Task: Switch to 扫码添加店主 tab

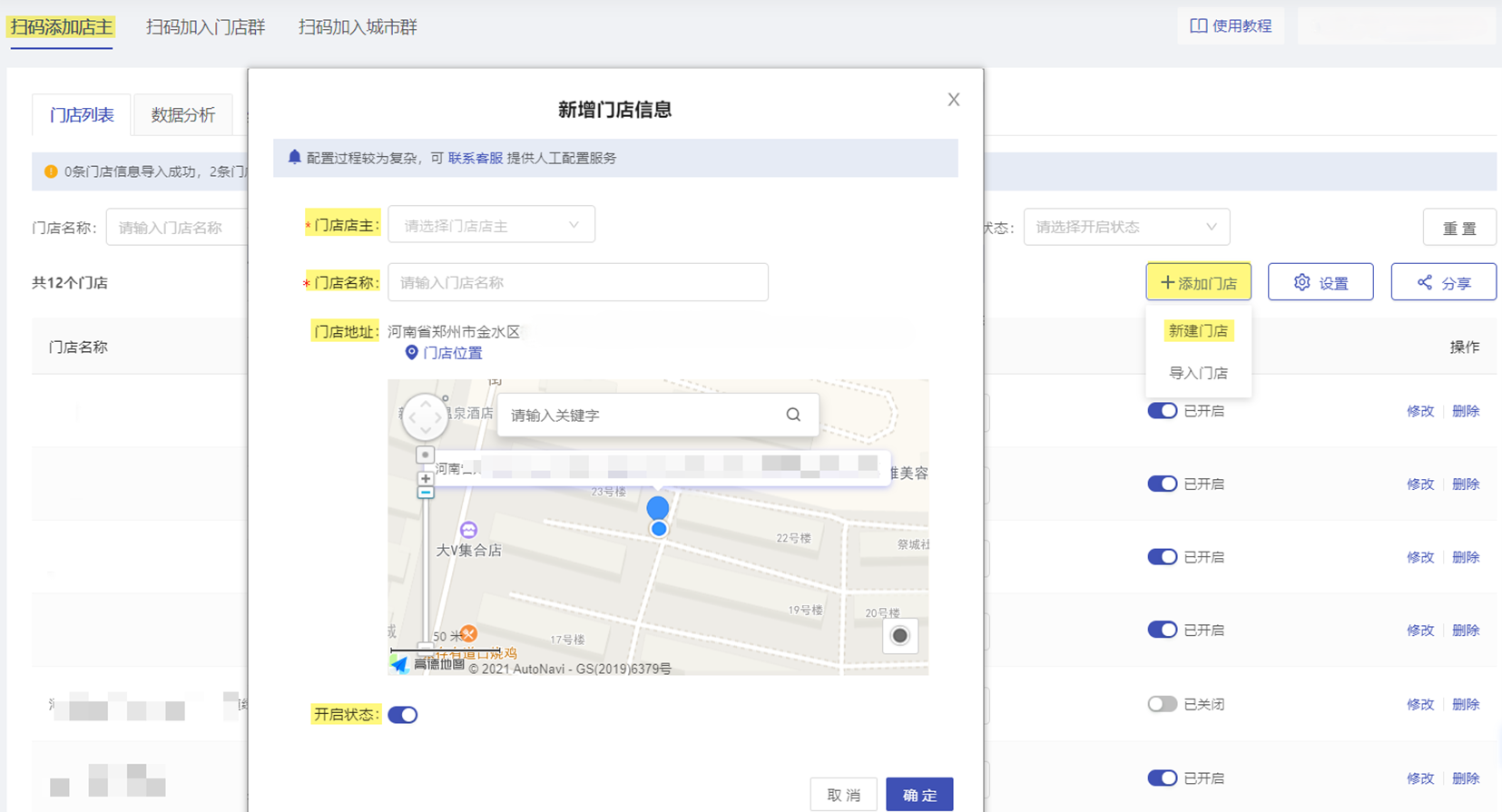Action: (x=61, y=27)
